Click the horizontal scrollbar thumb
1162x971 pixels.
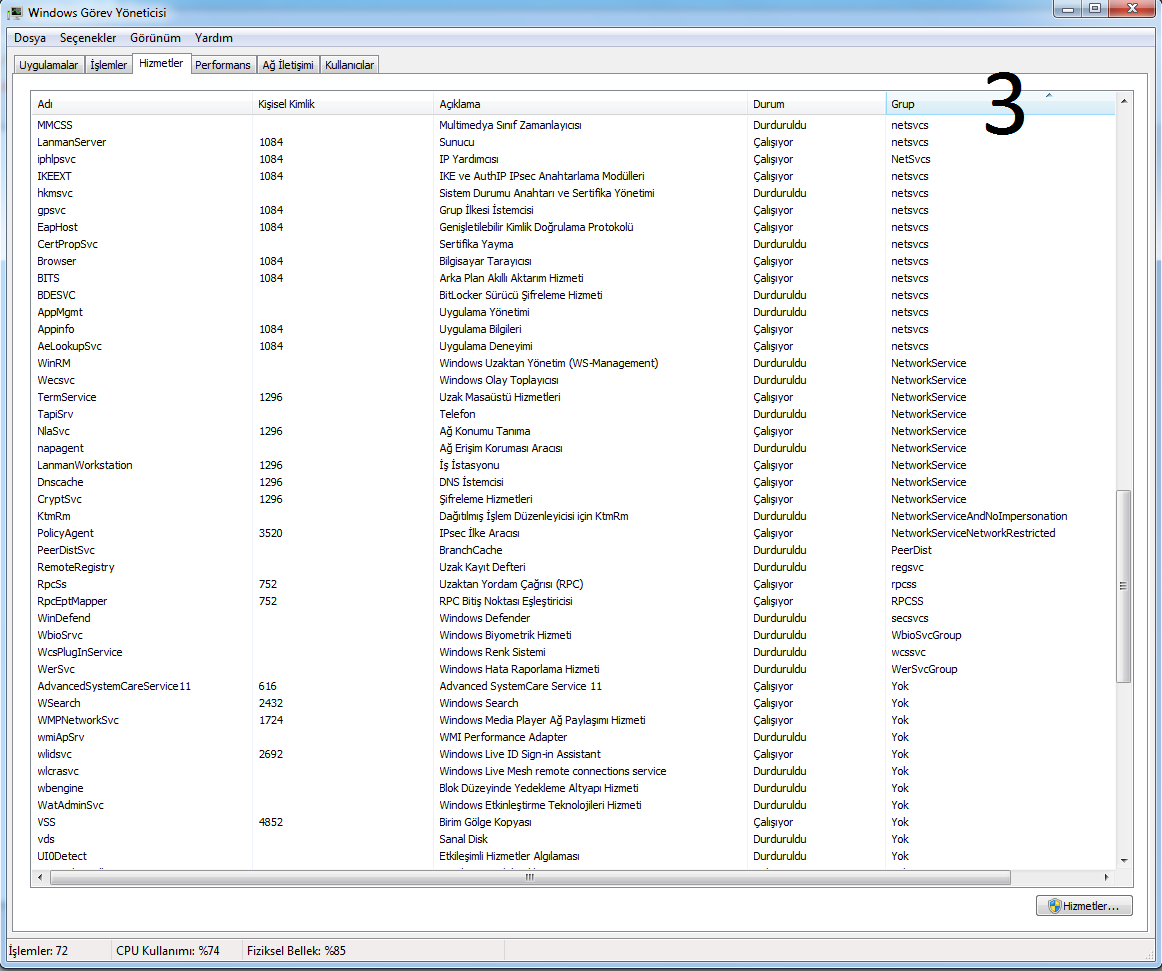(530, 878)
